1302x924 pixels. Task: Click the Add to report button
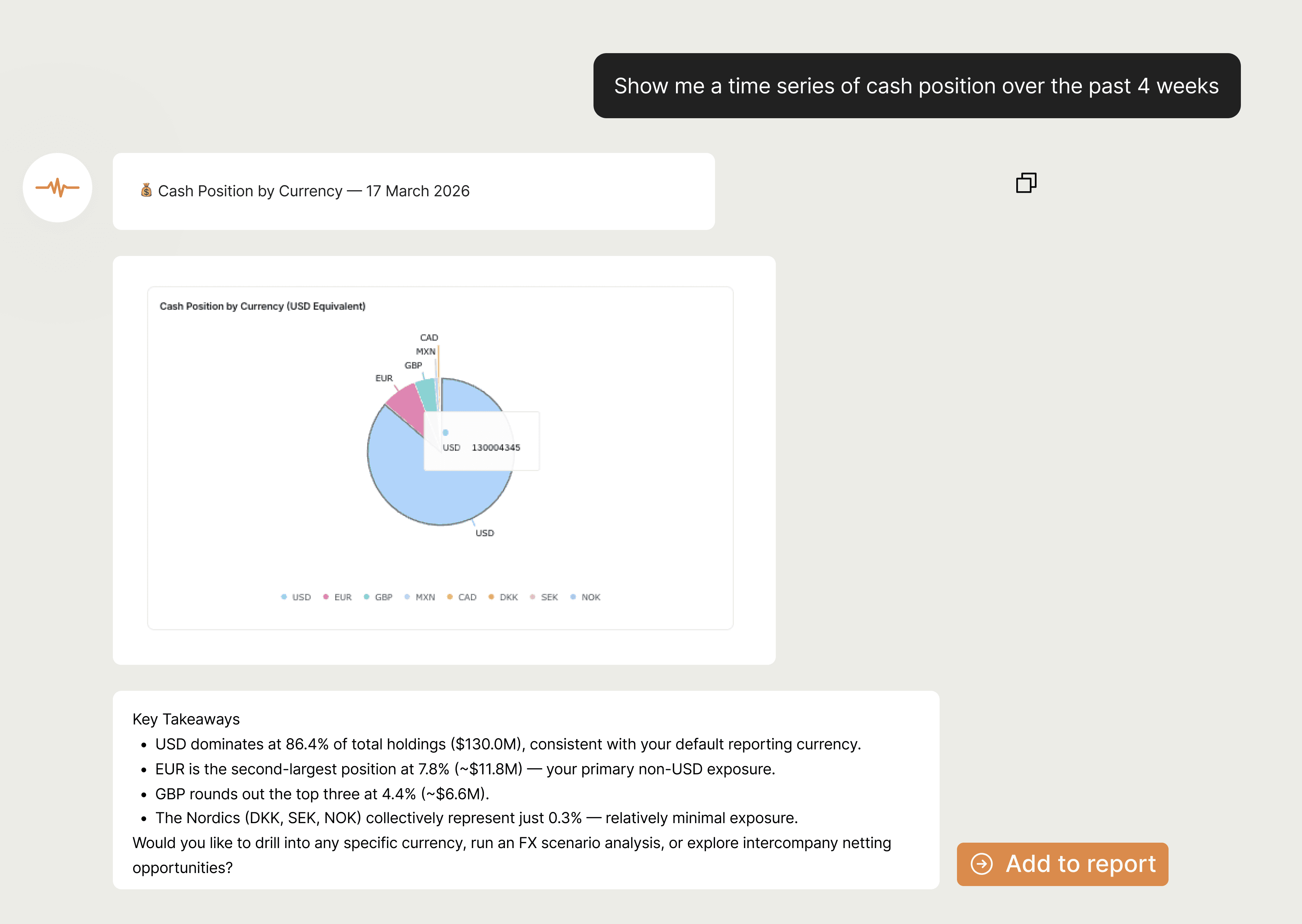(1062, 864)
